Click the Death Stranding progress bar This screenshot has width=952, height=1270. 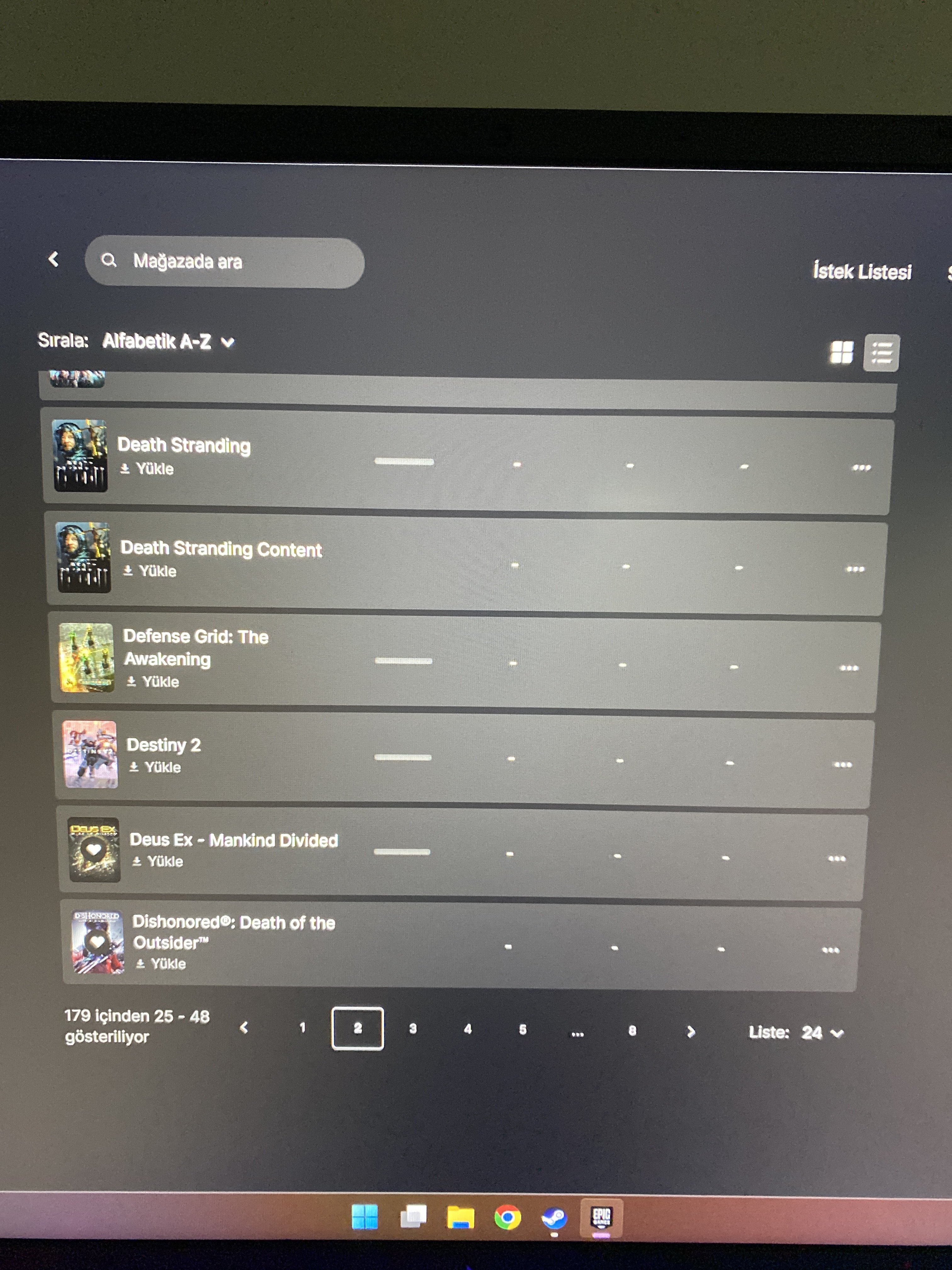(x=404, y=462)
